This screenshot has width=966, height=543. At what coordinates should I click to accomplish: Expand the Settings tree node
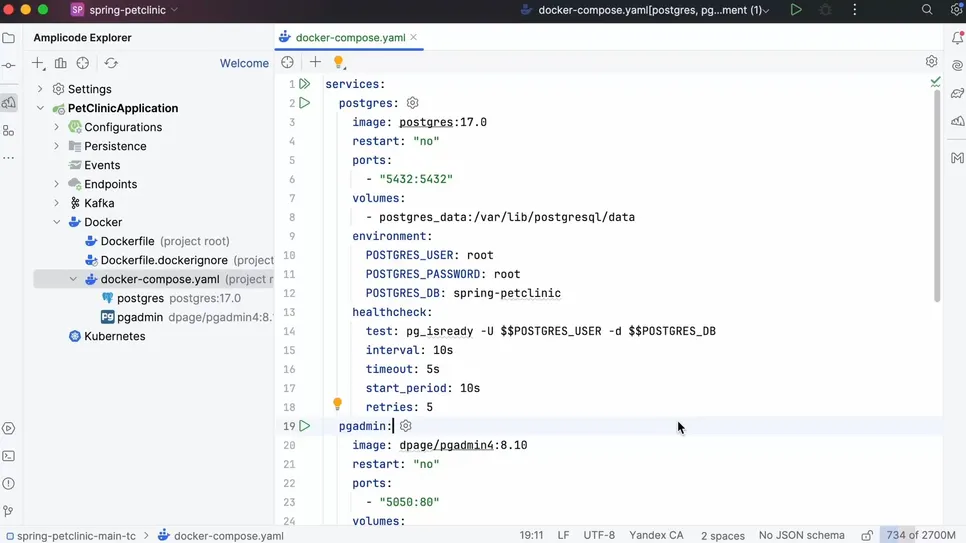click(40, 89)
